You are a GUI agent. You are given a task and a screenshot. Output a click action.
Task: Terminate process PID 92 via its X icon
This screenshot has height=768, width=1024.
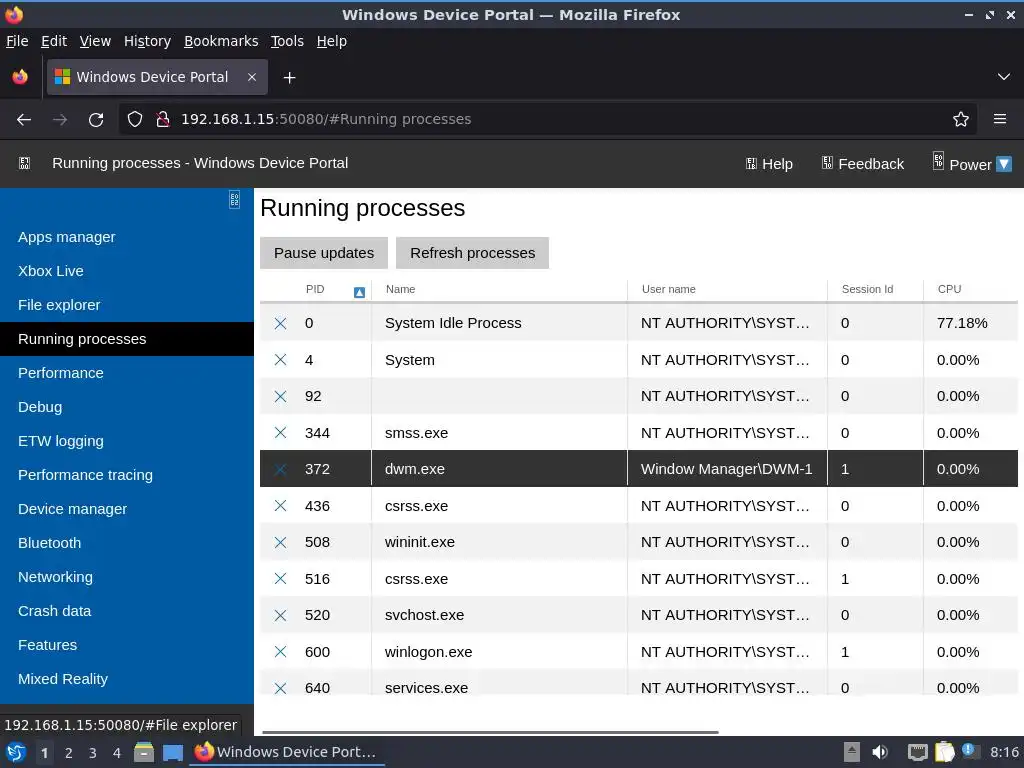(x=280, y=396)
